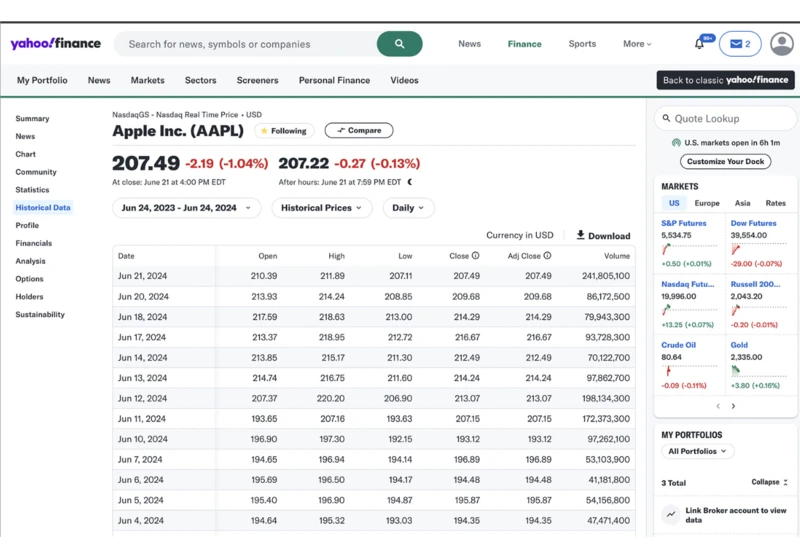Open the All Portfolios dropdown
This screenshot has width=800, height=560.
pos(697,451)
